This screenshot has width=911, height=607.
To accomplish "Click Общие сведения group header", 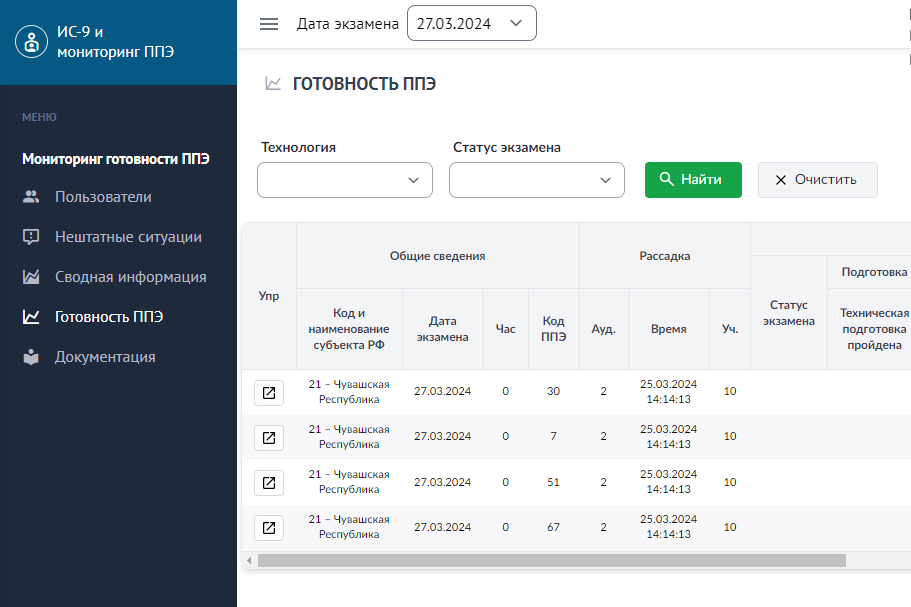I will point(437,256).
